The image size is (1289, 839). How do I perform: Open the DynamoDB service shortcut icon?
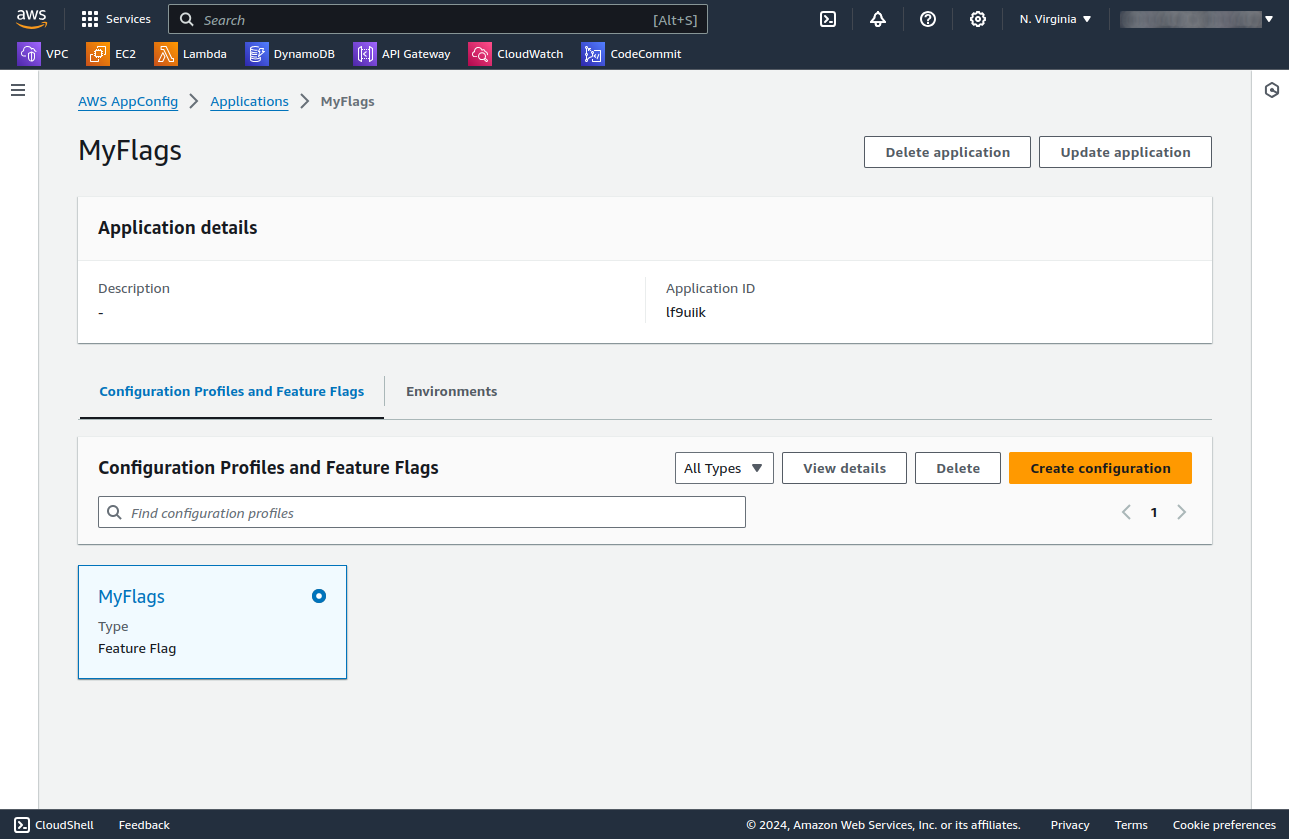pyautogui.click(x=257, y=54)
